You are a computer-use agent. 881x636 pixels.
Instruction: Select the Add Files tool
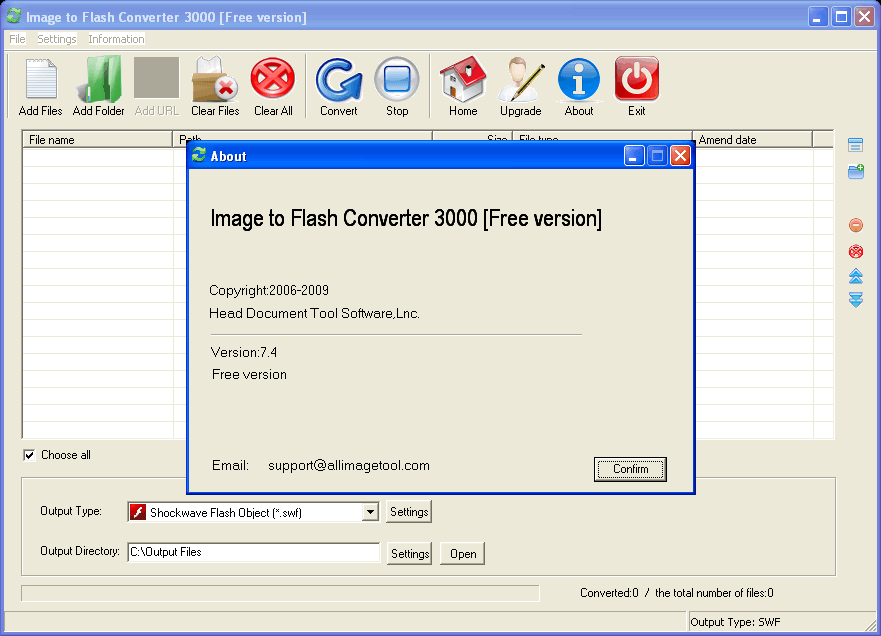[x=39, y=85]
